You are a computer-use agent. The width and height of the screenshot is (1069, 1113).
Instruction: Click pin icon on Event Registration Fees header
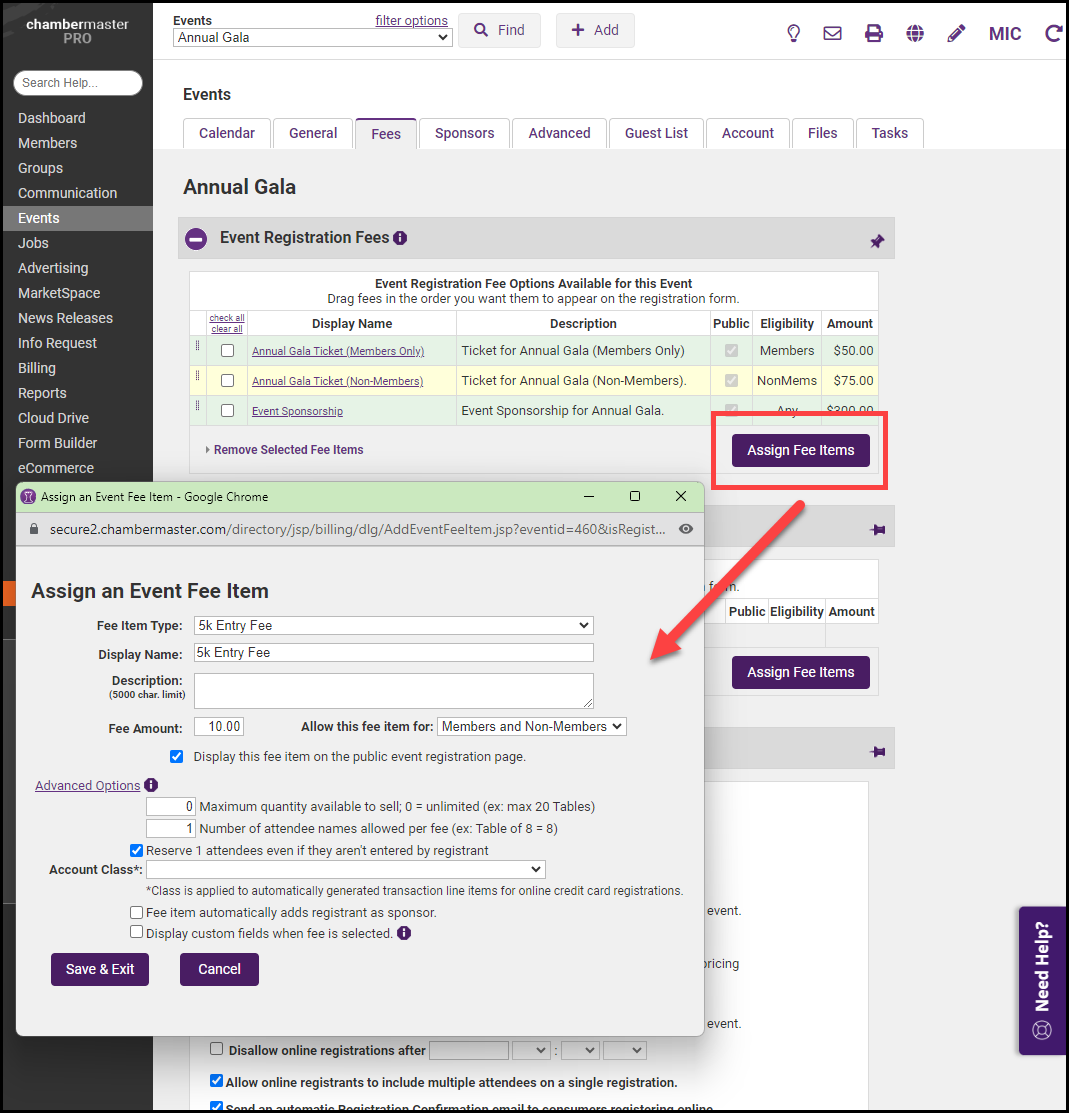877,241
